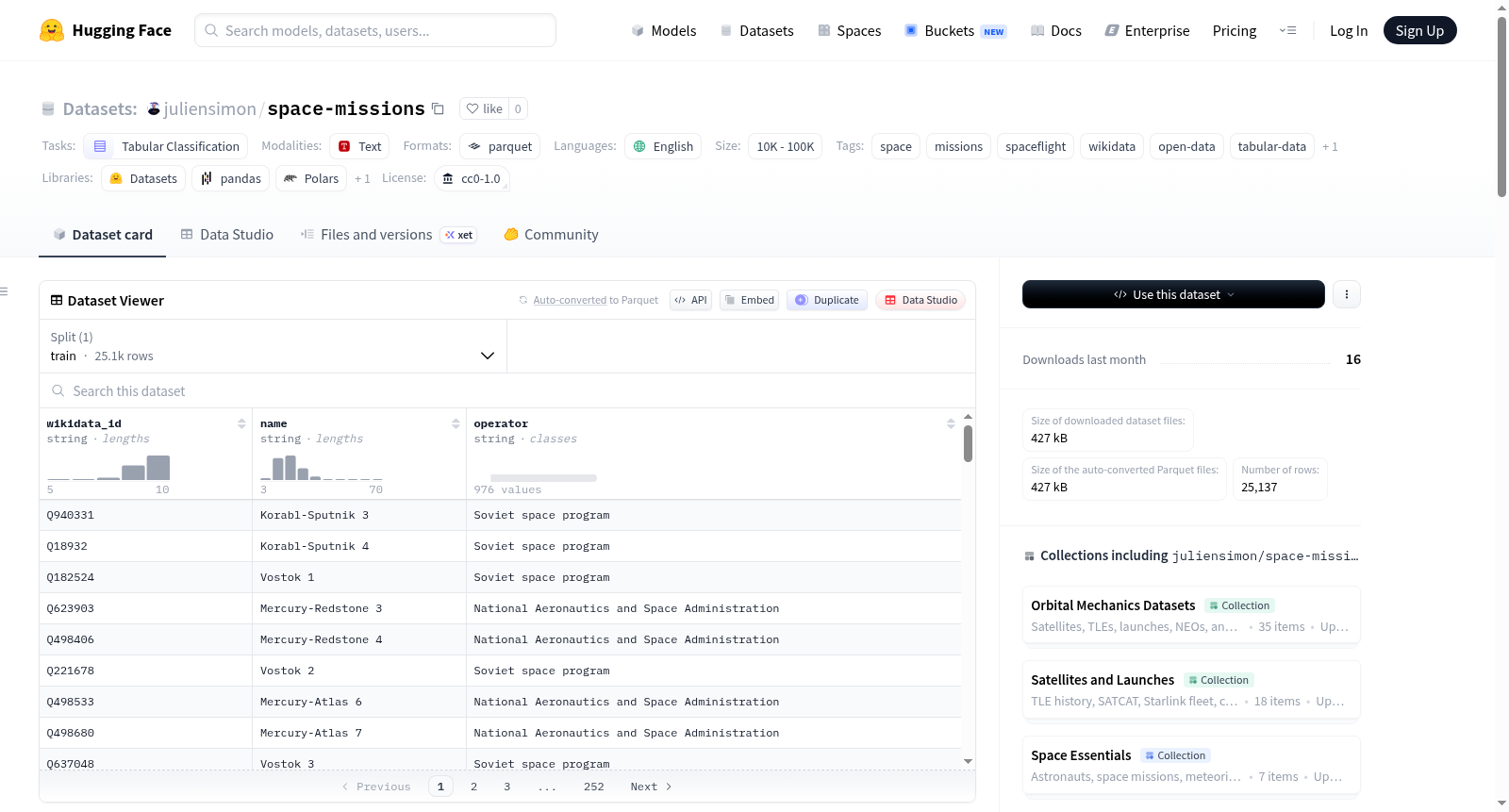This screenshot has width=1509, height=812.
Task: Click the cc0-1.0 license tag
Action: pyautogui.click(x=472, y=178)
